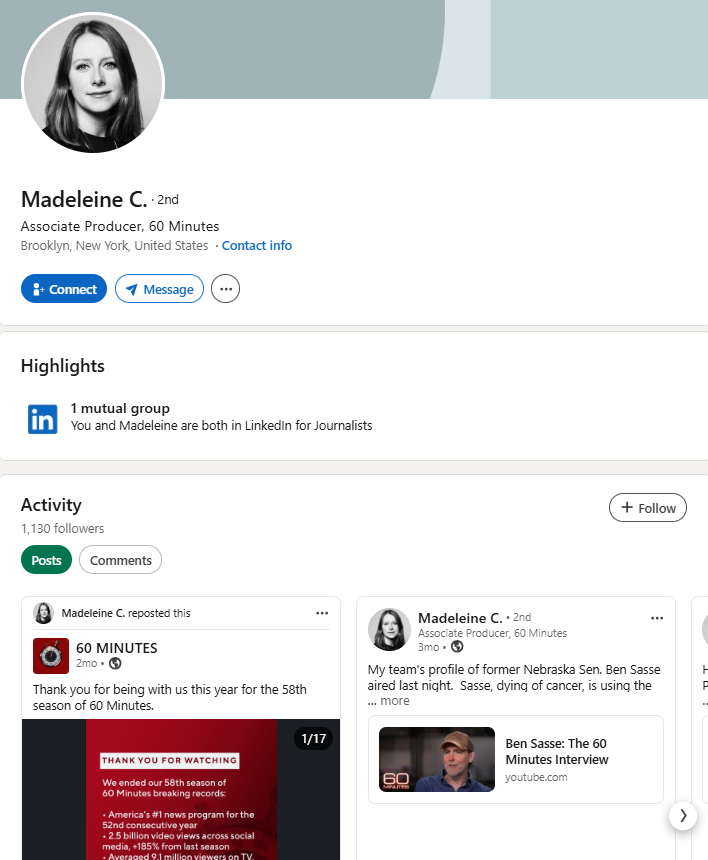708x860 pixels.
Task: Open the 60 MINUTES page name link
Action: [117, 648]
